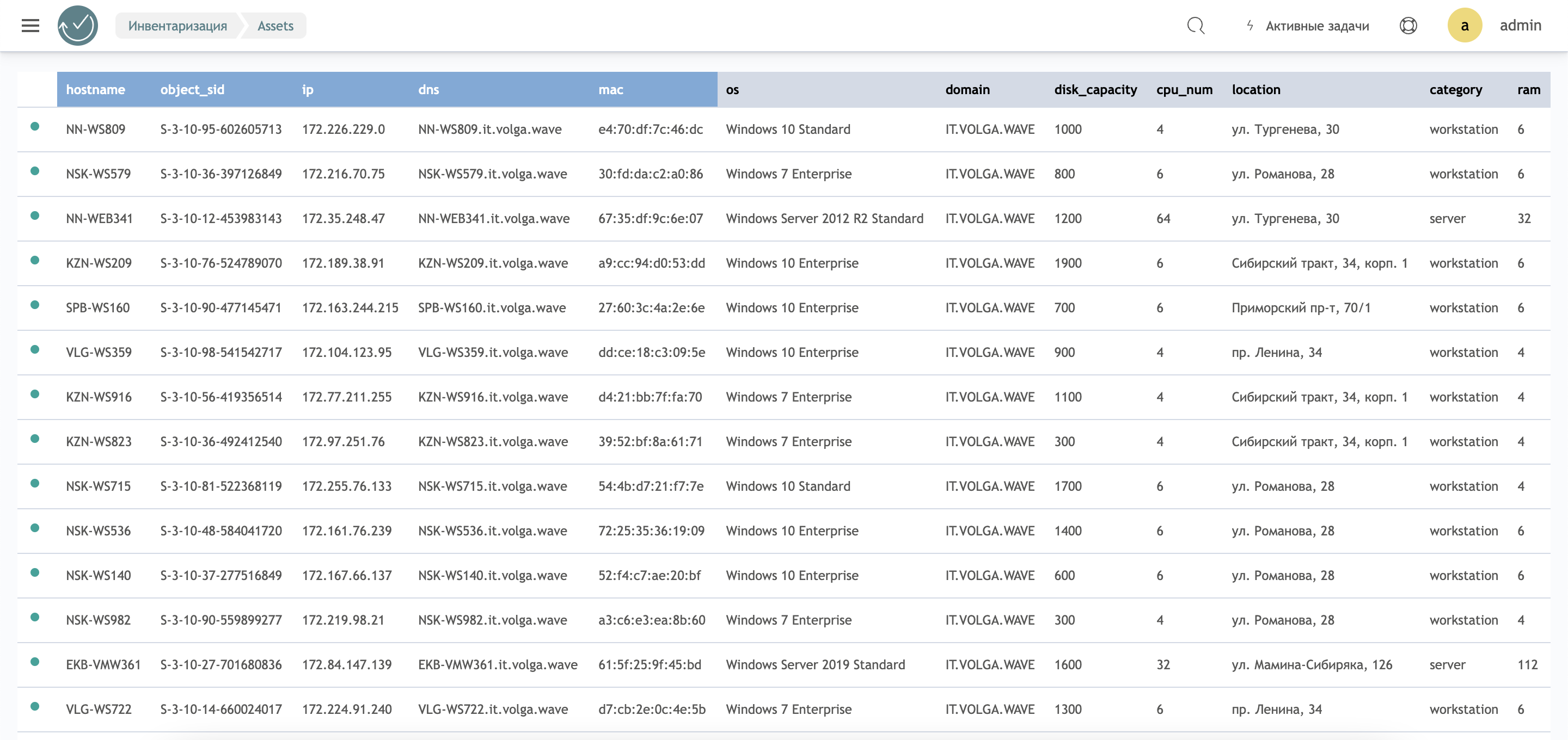Sort by object_sid column header
The image size is (1568, 740).
pyautogui.click(x=192, y=89)
